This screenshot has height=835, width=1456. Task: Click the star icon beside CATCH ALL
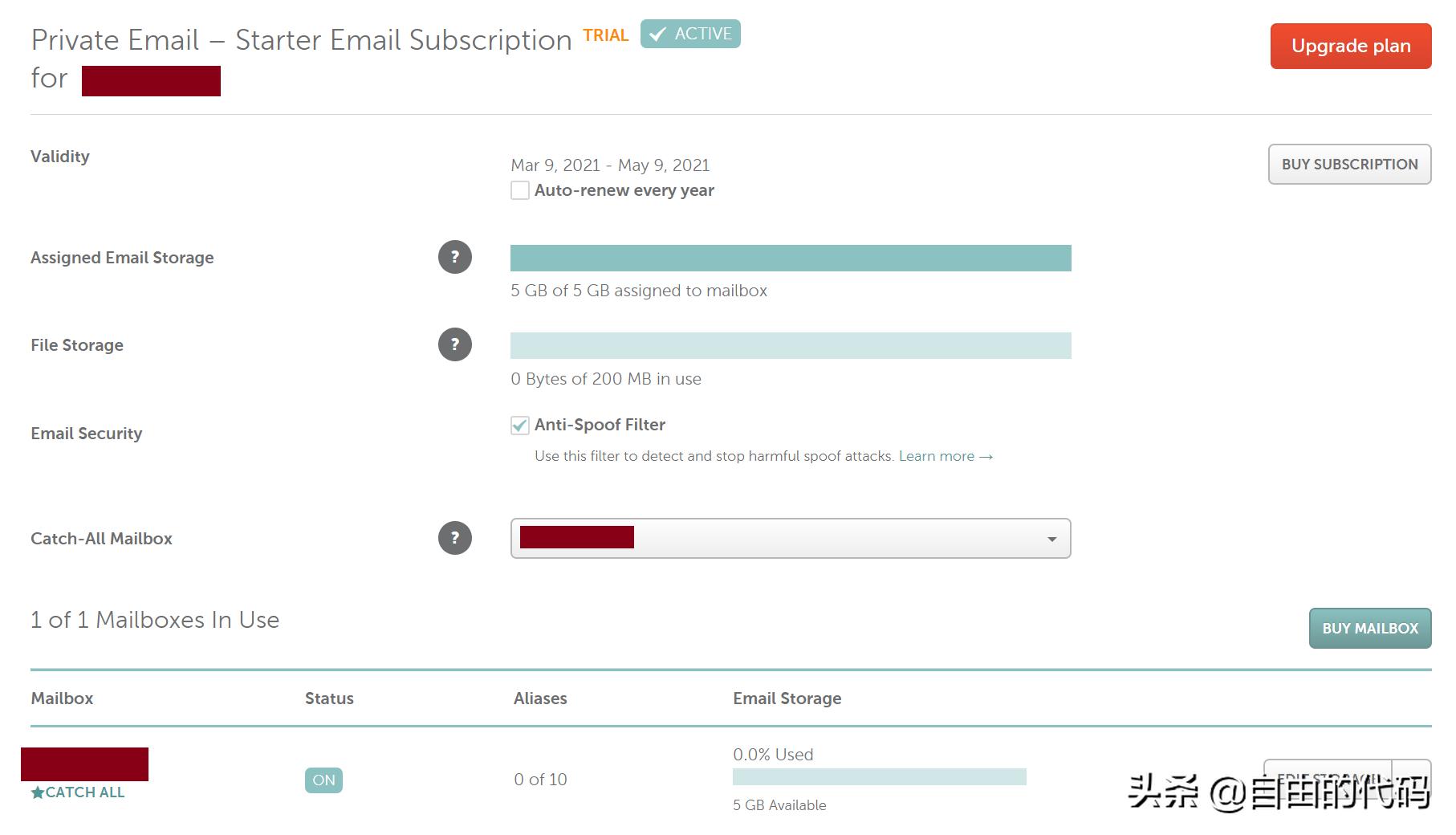pyautogui.click(x=38, y=792)
